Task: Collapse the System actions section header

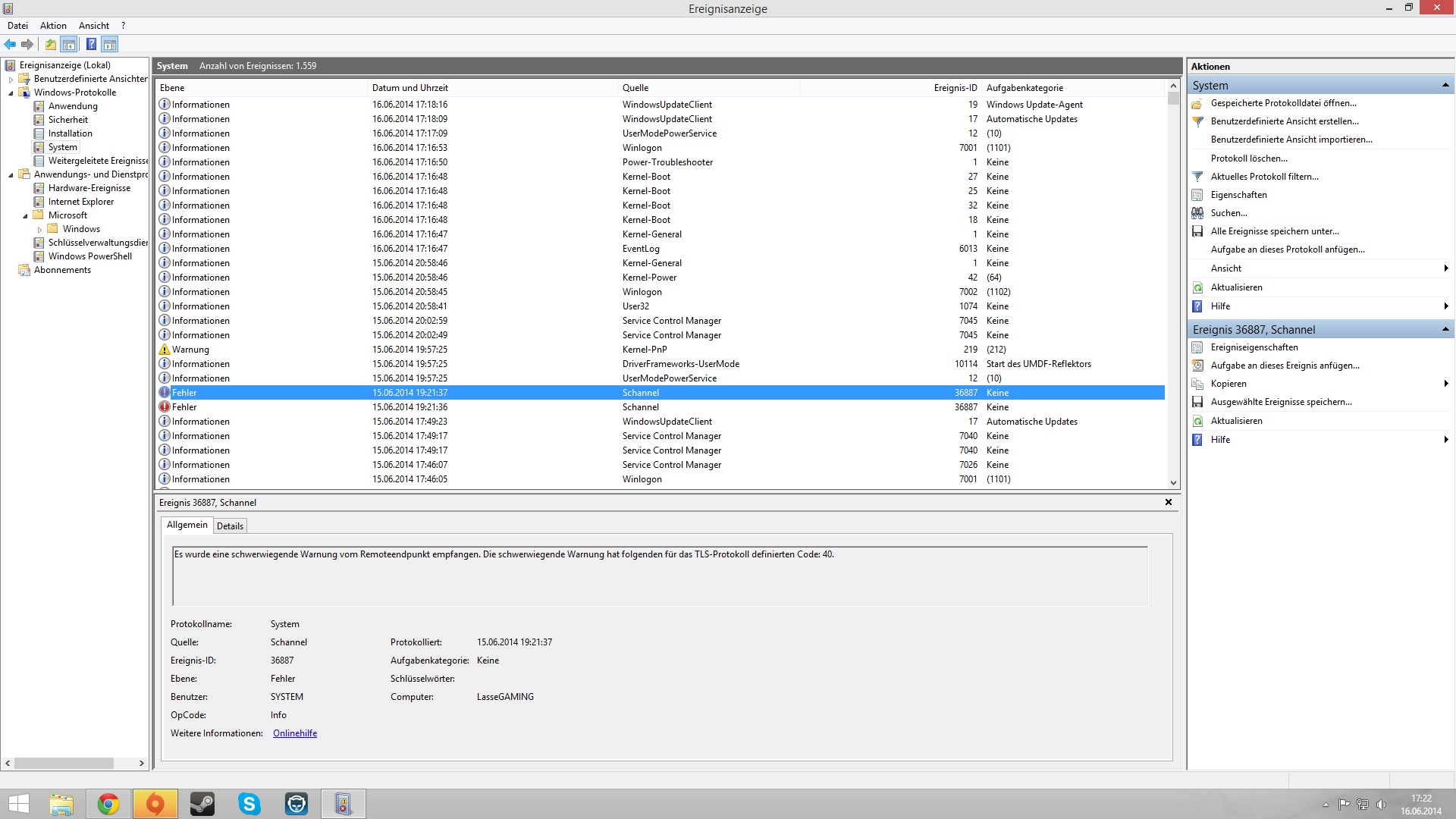Action: tap(1445, 85)
